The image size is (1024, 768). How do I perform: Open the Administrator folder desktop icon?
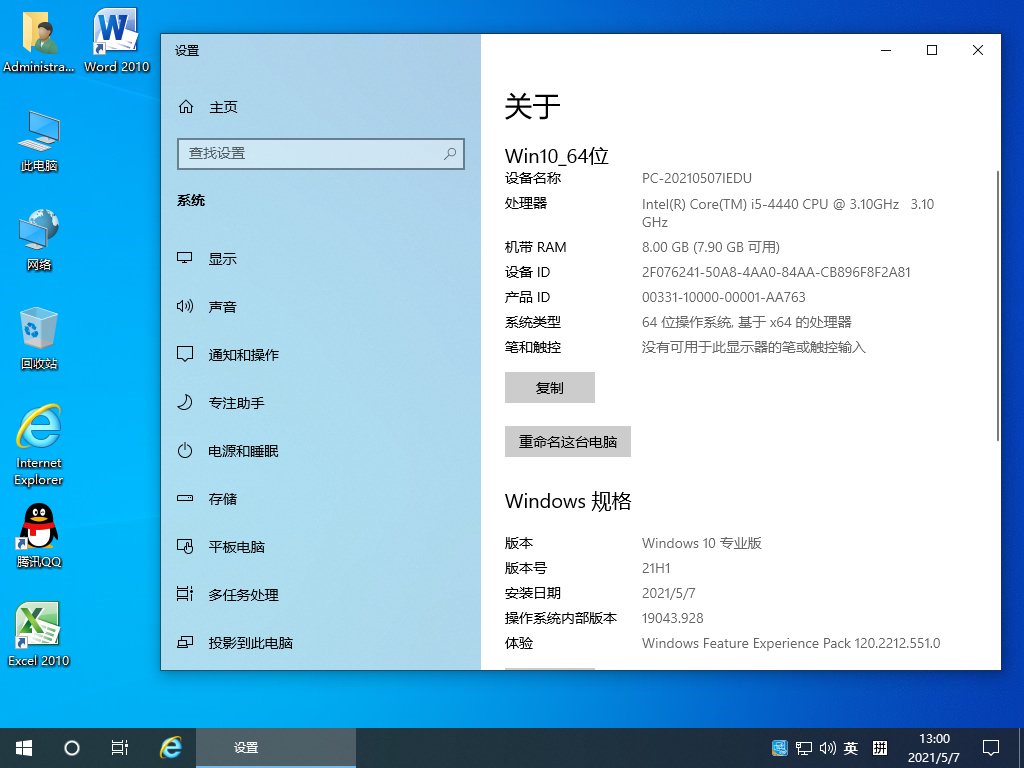click(x=39, y=40)
